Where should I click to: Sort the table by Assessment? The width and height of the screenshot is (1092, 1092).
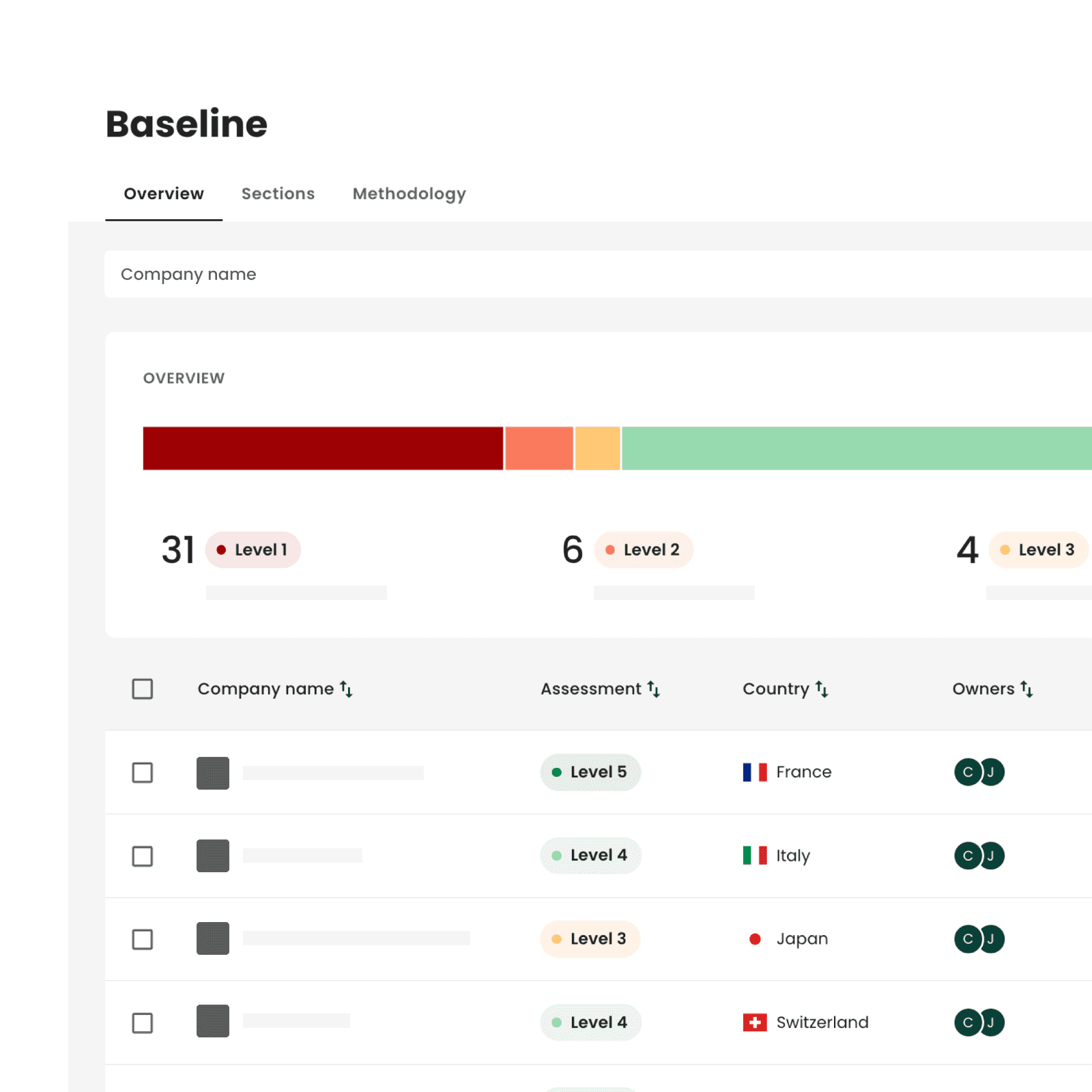(x=654, y=689)
